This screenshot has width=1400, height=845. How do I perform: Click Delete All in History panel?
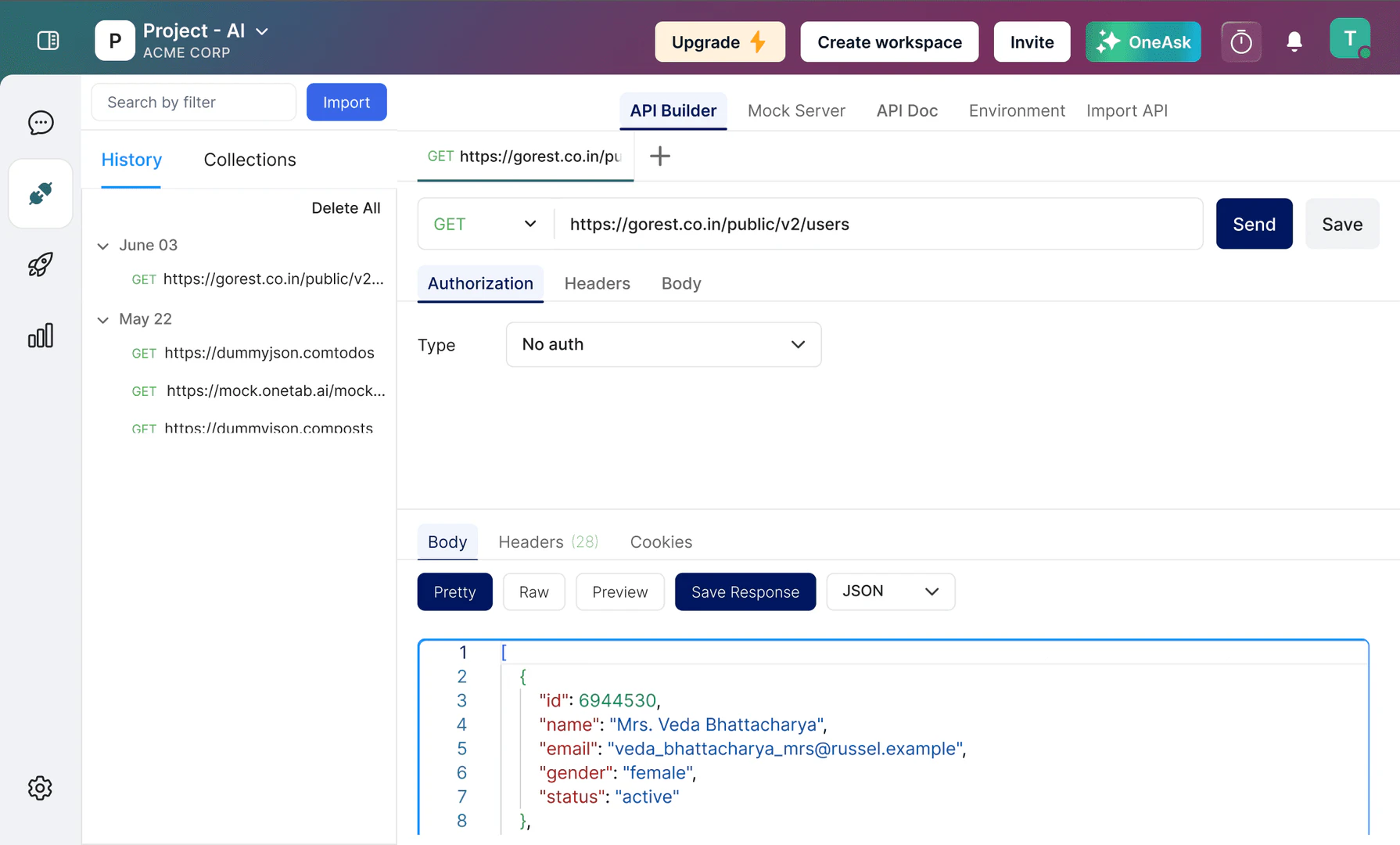(346, 207)
